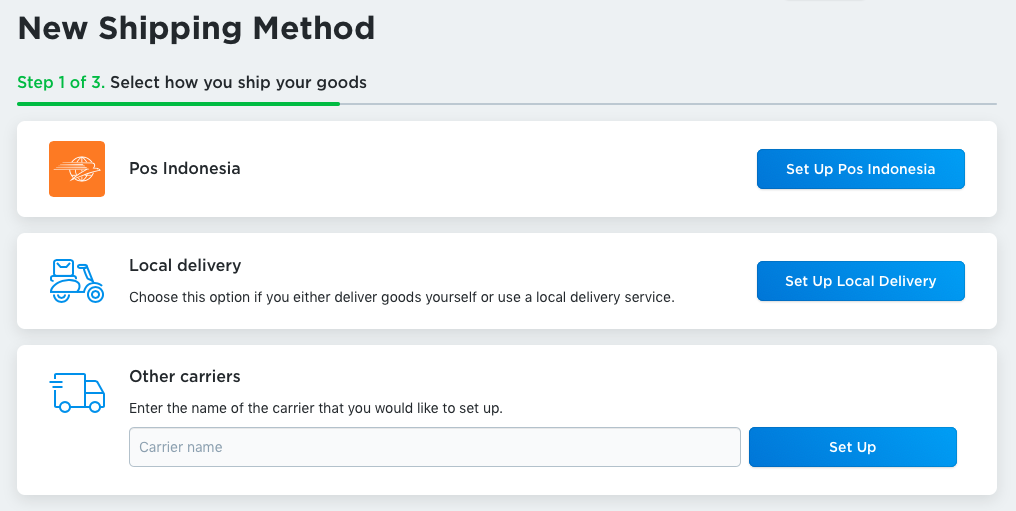Click the New Shipping Method heading
The image size is (1016, 511).
click(196, 28)
